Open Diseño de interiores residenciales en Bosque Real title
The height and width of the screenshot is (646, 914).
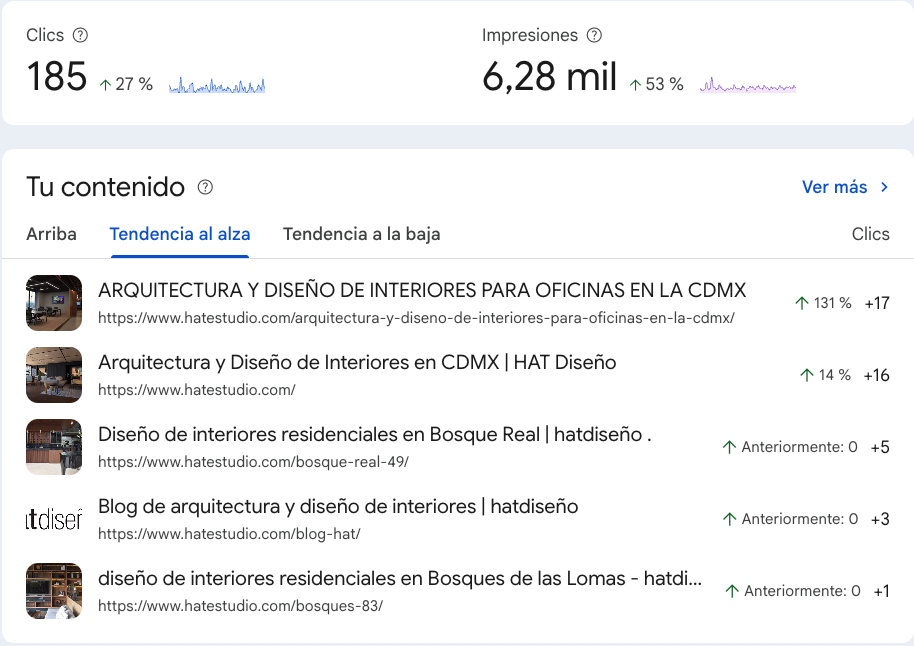pyautogui.click(x=374, y=435)
